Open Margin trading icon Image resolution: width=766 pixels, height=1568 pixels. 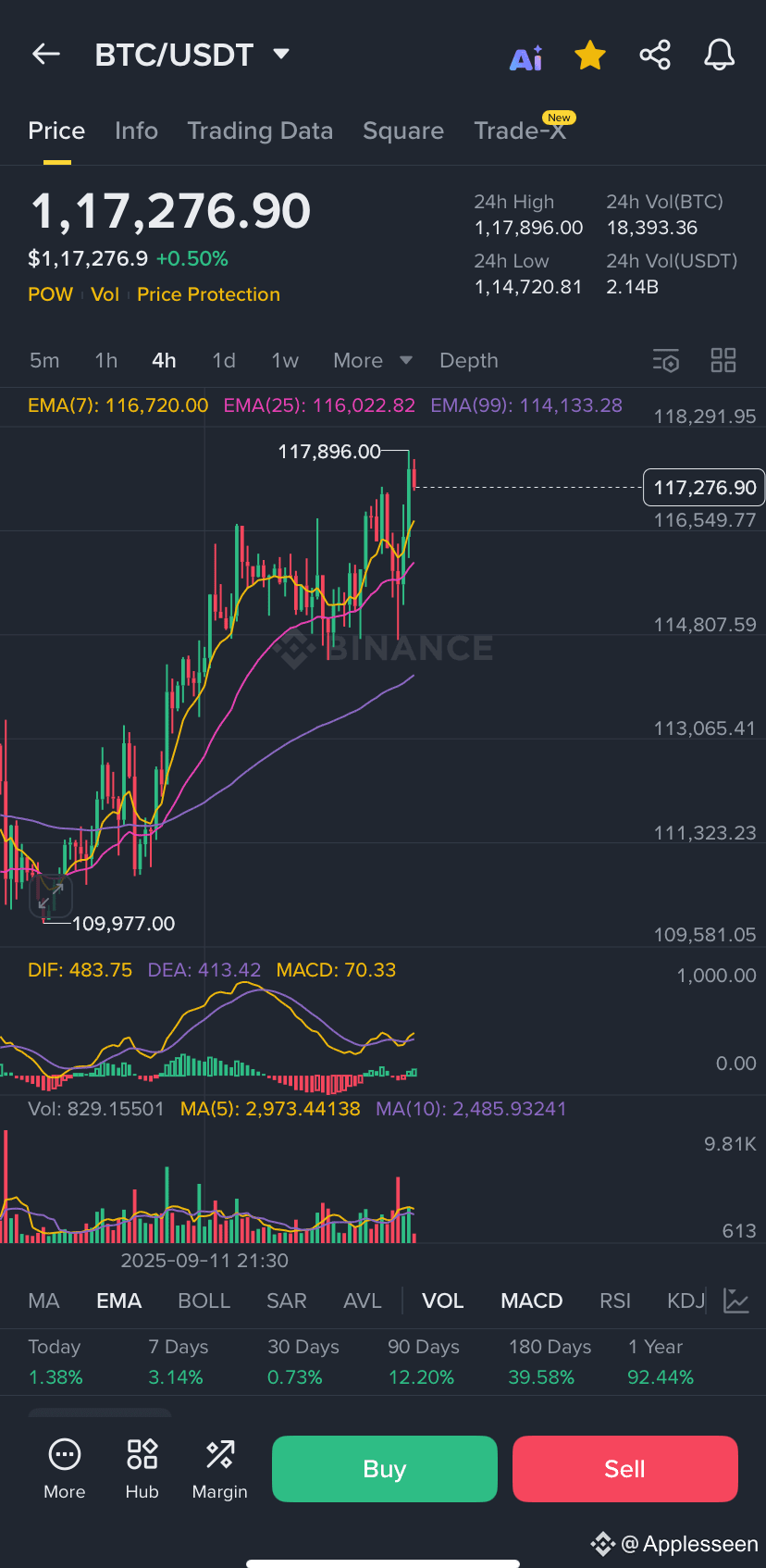coord(220,1468)
